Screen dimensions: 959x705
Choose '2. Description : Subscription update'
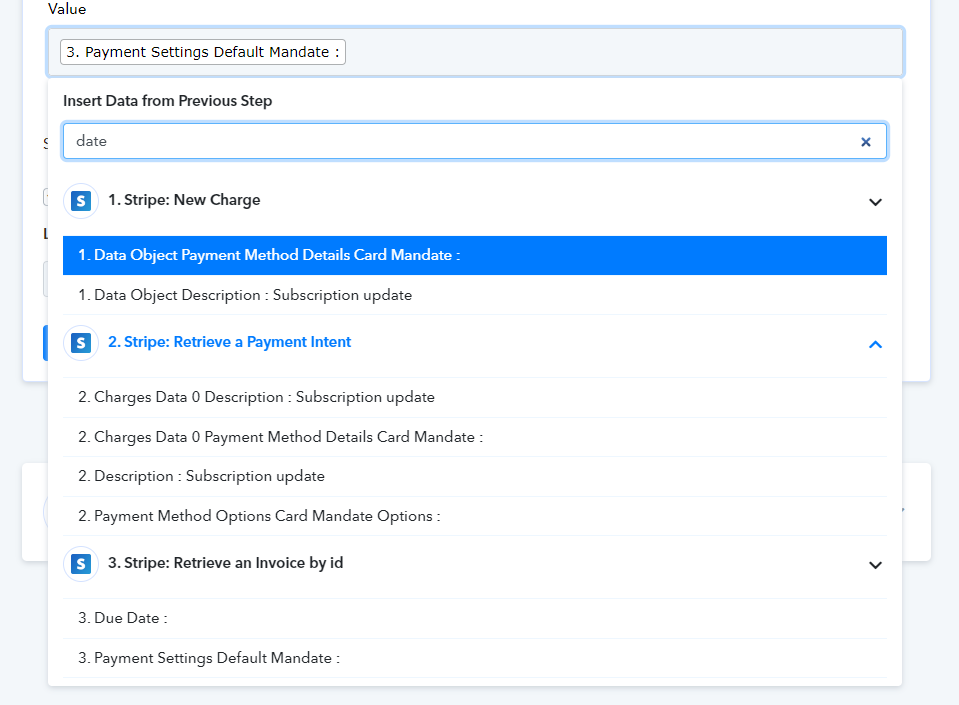pos(475,476)
